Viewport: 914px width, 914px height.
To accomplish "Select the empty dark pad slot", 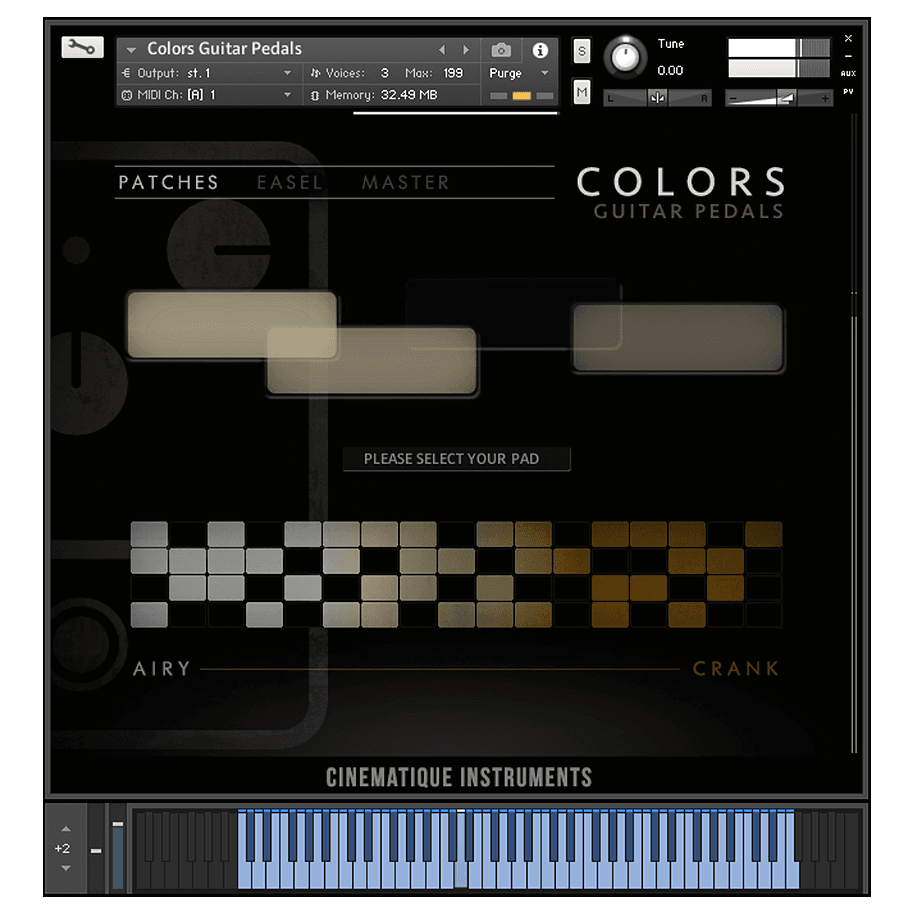I will tap(513, 314).
